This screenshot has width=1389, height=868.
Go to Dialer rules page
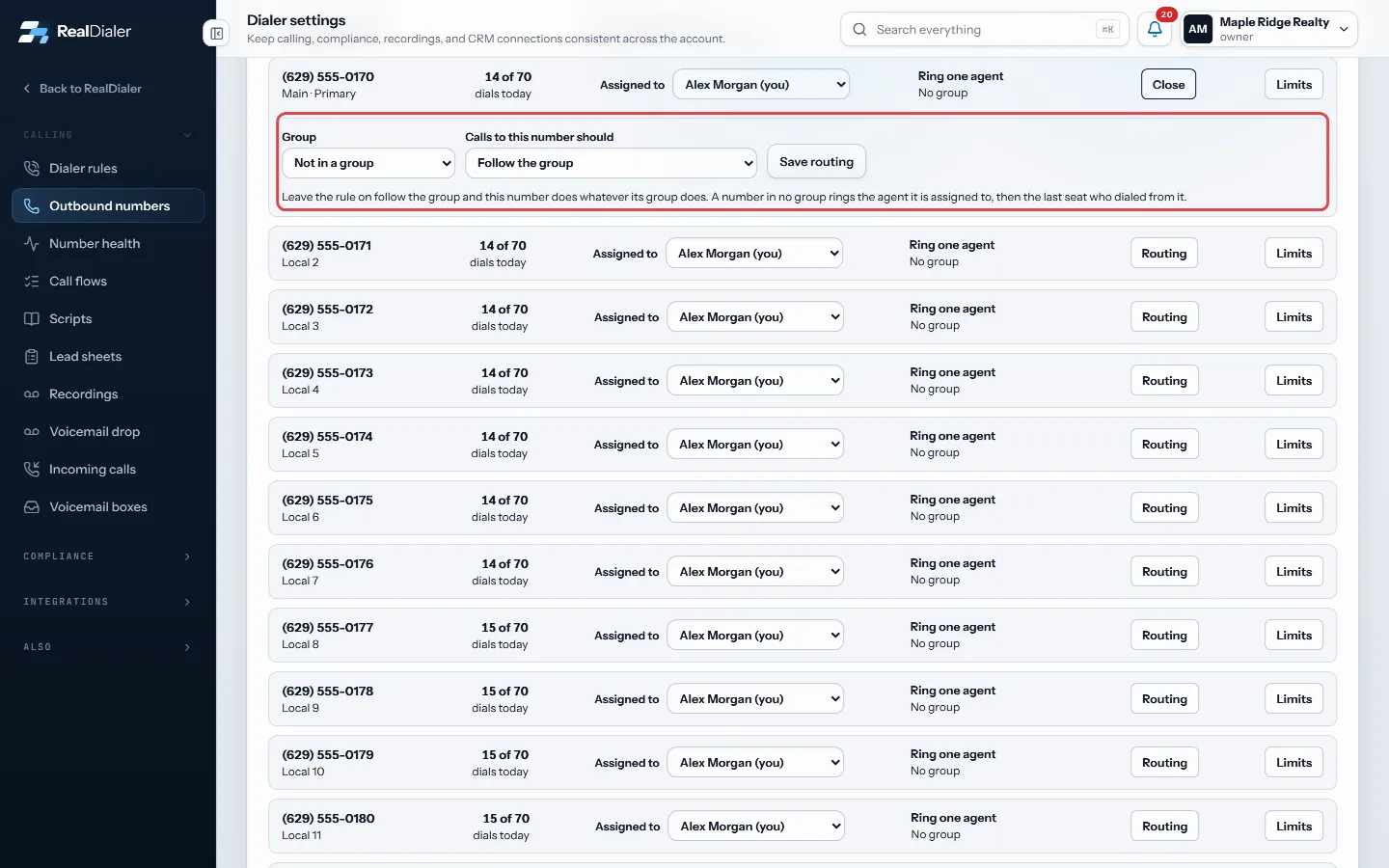click(108, 168)
